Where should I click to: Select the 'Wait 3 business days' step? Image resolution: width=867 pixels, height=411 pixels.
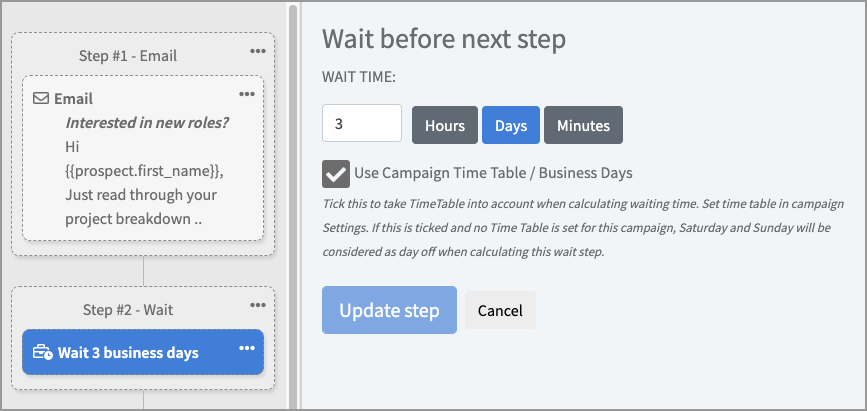(128, 352)
